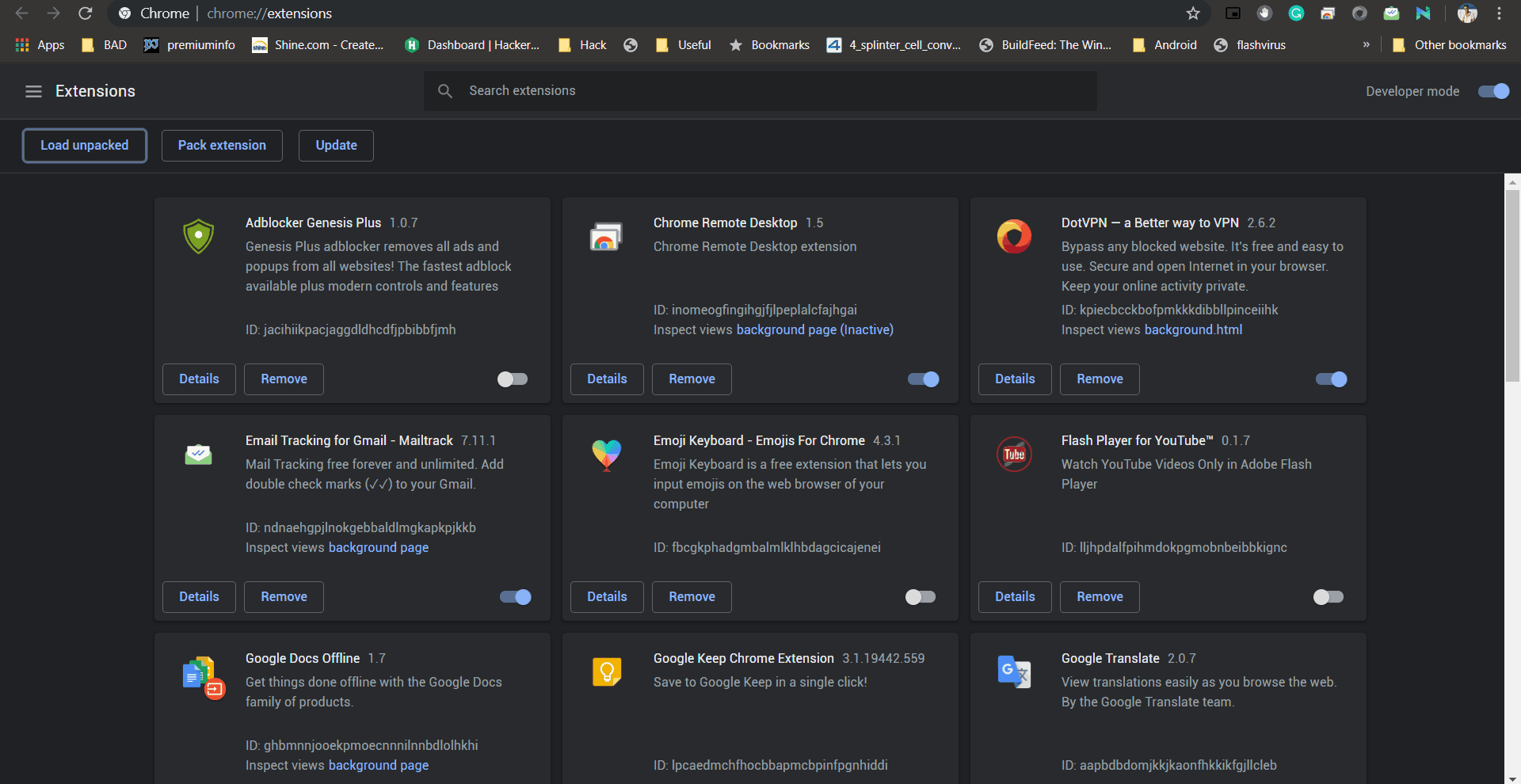Open Mailtrack background page inspect link
Screen dimensions: 1521x784
coord(379,548)
